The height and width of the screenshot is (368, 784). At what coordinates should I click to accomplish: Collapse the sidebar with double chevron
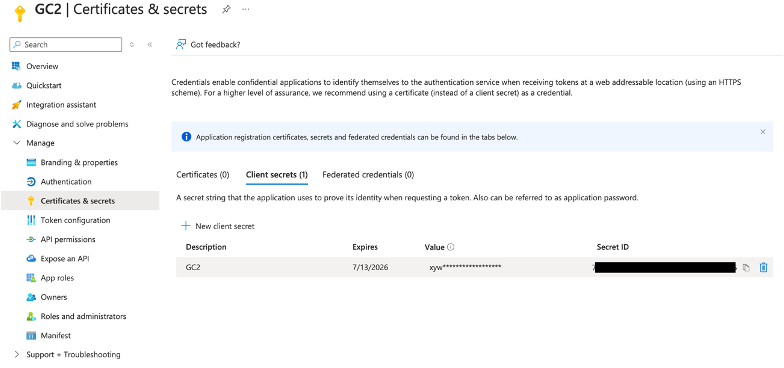(150, 44)
